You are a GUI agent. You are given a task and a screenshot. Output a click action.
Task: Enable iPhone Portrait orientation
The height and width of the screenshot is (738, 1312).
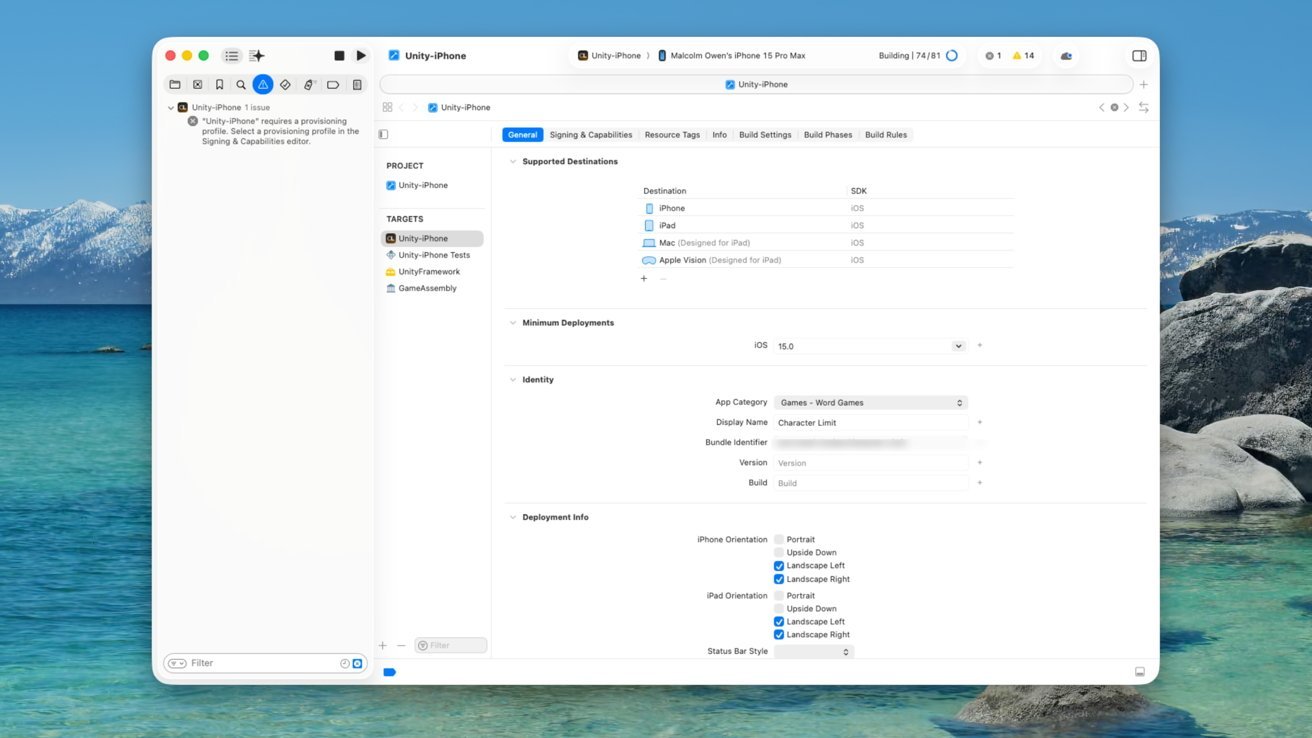pos(779,540)
